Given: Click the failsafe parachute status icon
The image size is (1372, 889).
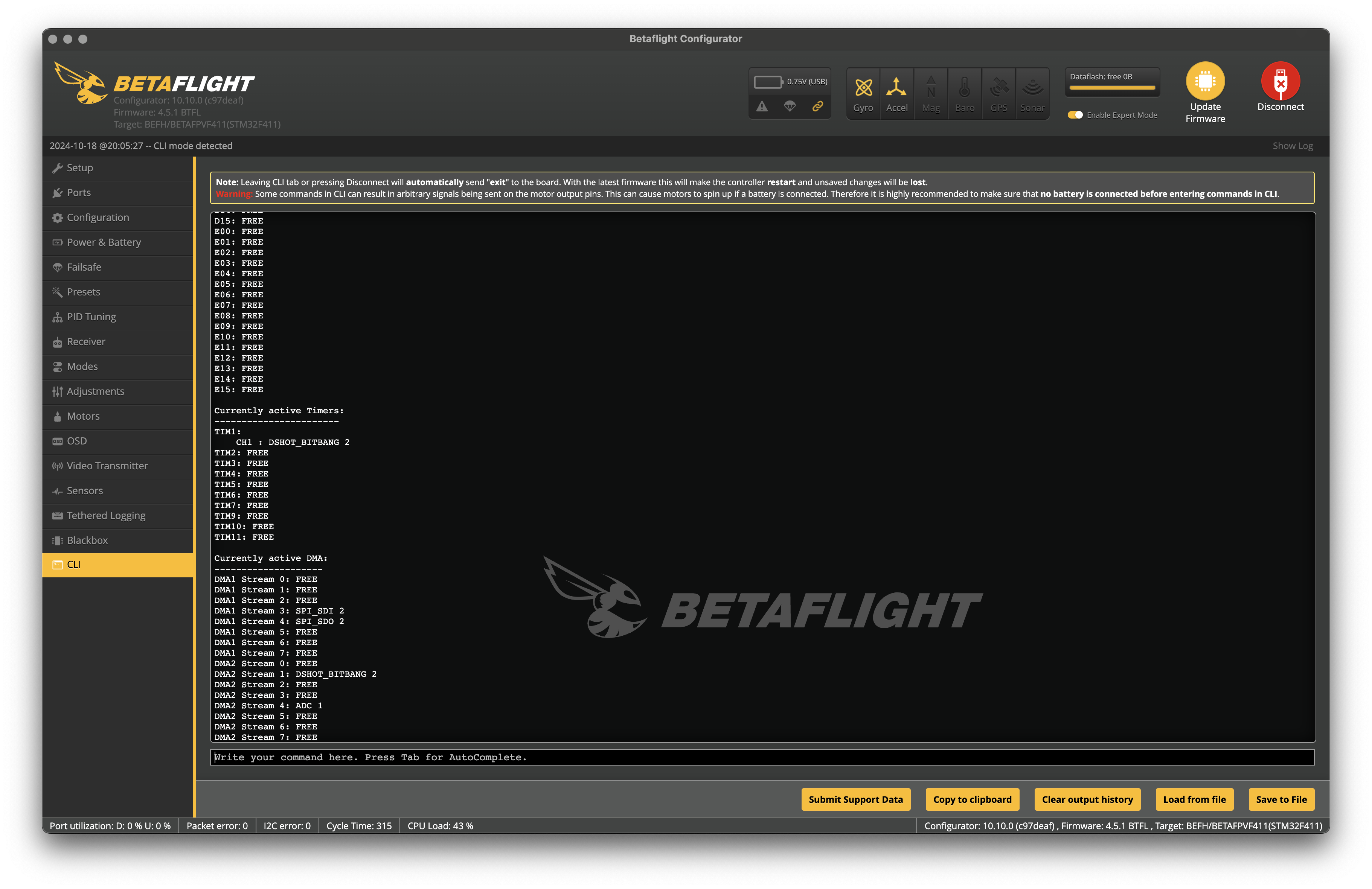Looking at the screenshot, I should point(790,106).
